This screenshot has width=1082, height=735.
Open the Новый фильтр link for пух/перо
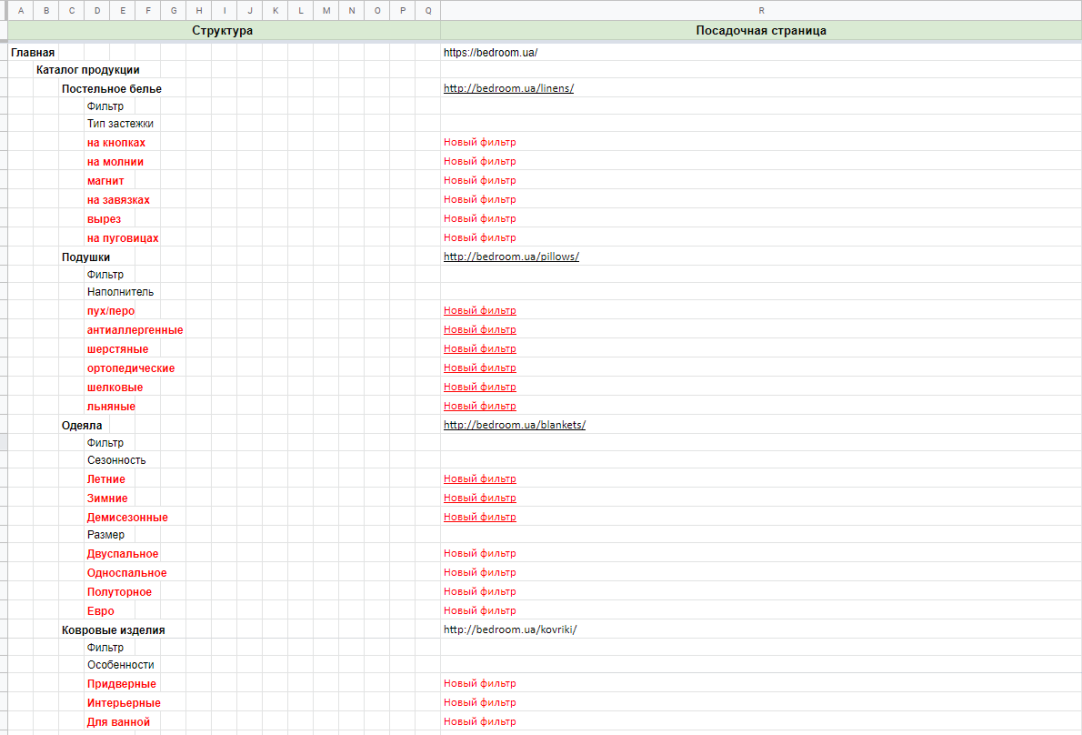point(480,311)
